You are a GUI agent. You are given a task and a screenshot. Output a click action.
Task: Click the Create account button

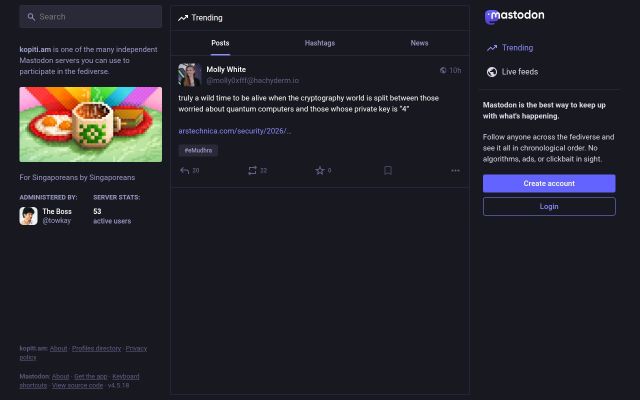(549, 184)
